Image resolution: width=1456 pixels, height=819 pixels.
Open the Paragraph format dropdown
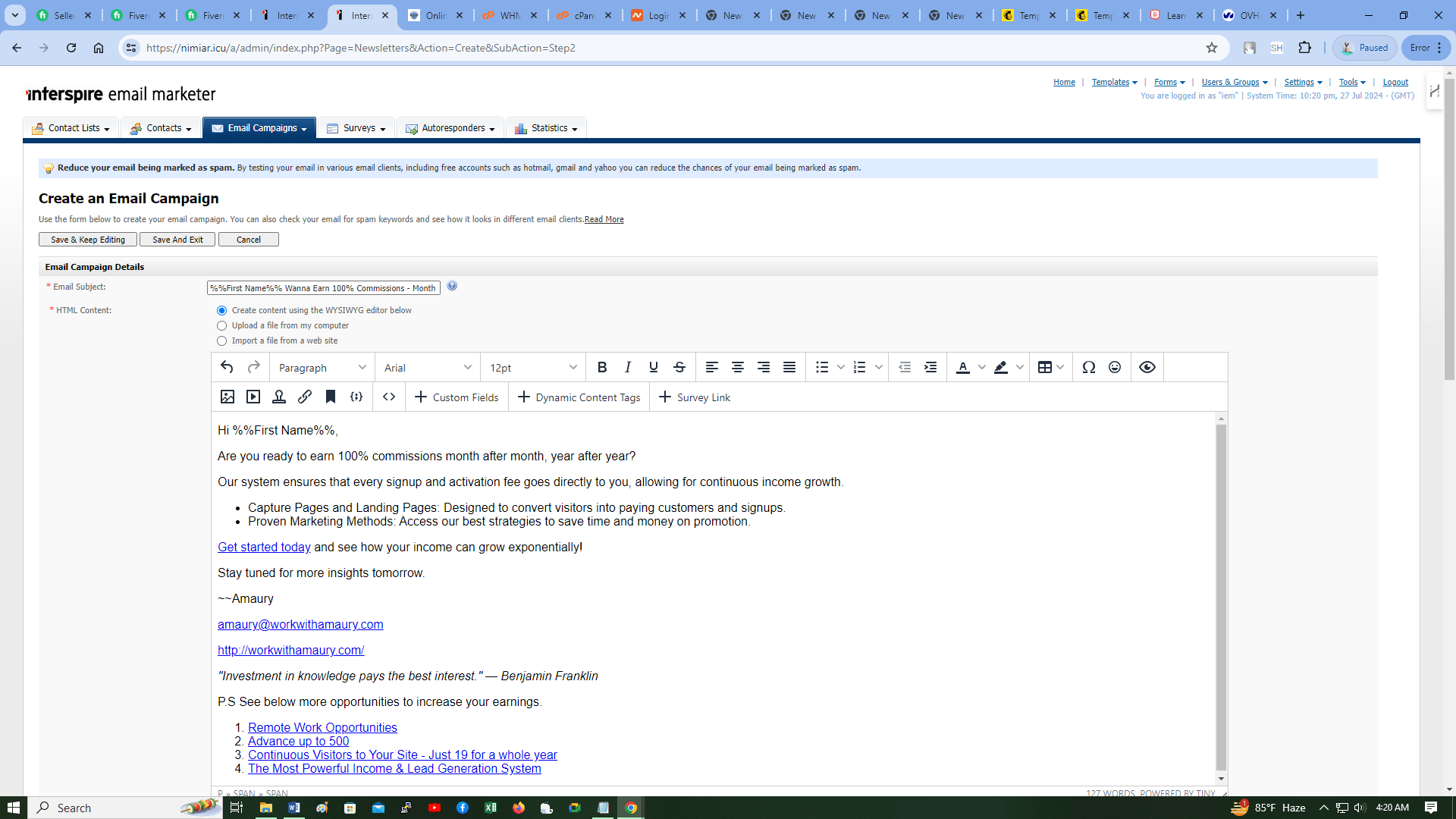click(x=322, y=368)
